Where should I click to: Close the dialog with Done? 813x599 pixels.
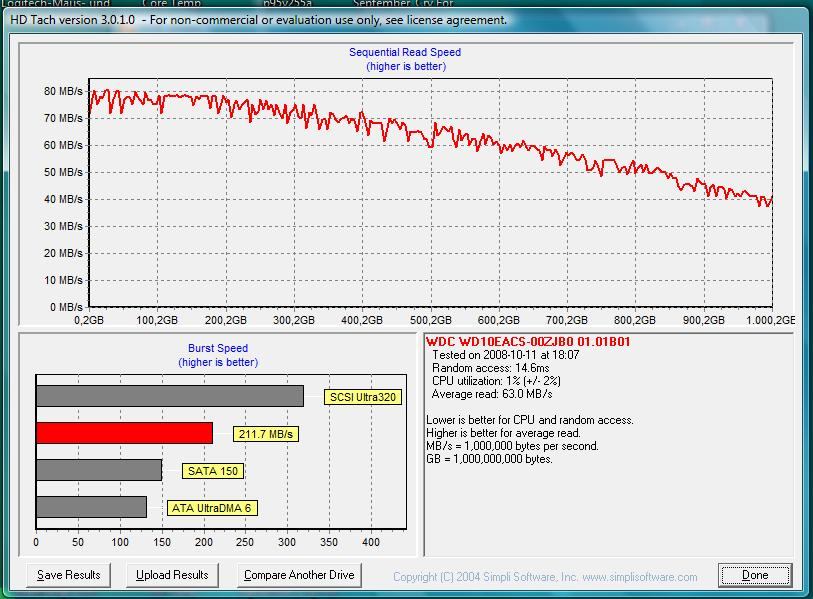(755, 575)
